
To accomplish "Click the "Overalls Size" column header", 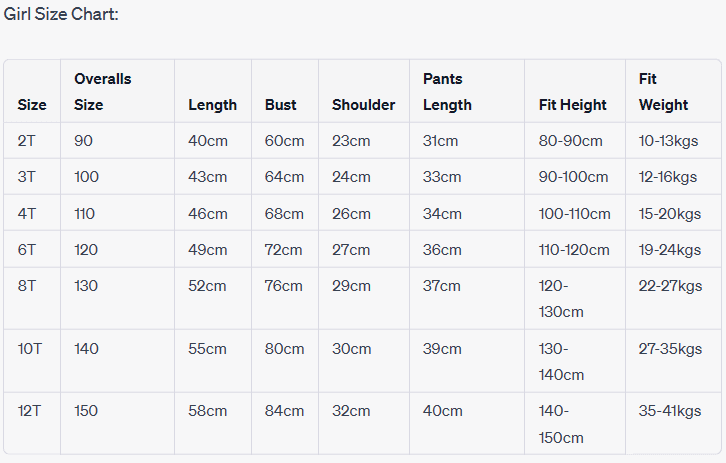I will click(x=103, y=91).
